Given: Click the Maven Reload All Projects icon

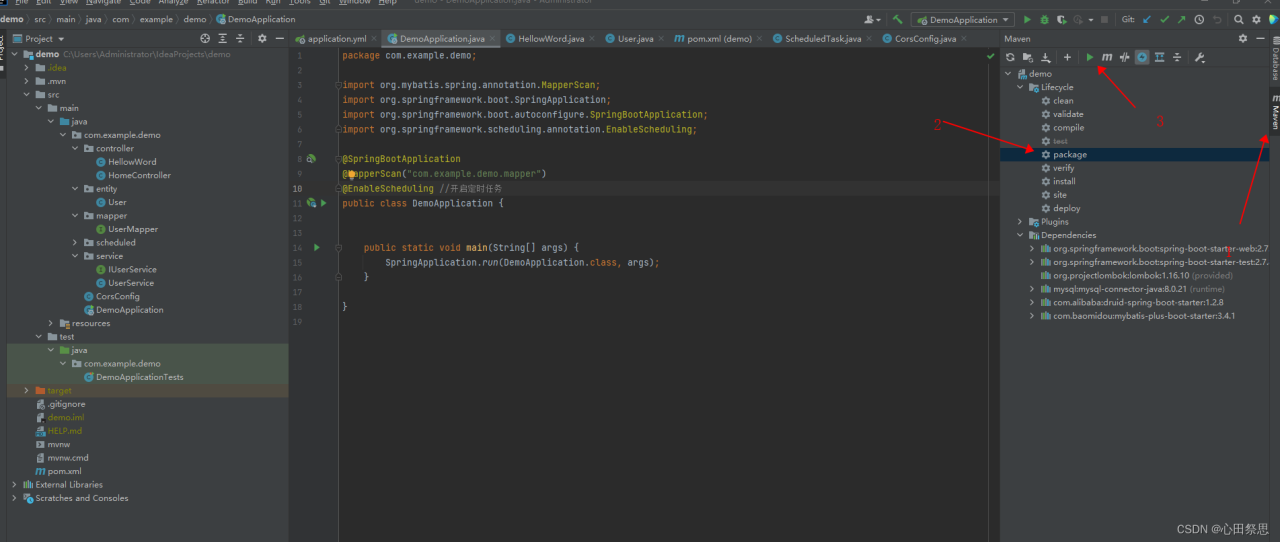Looking at the screenshot, I should [x=1010, y=58].
